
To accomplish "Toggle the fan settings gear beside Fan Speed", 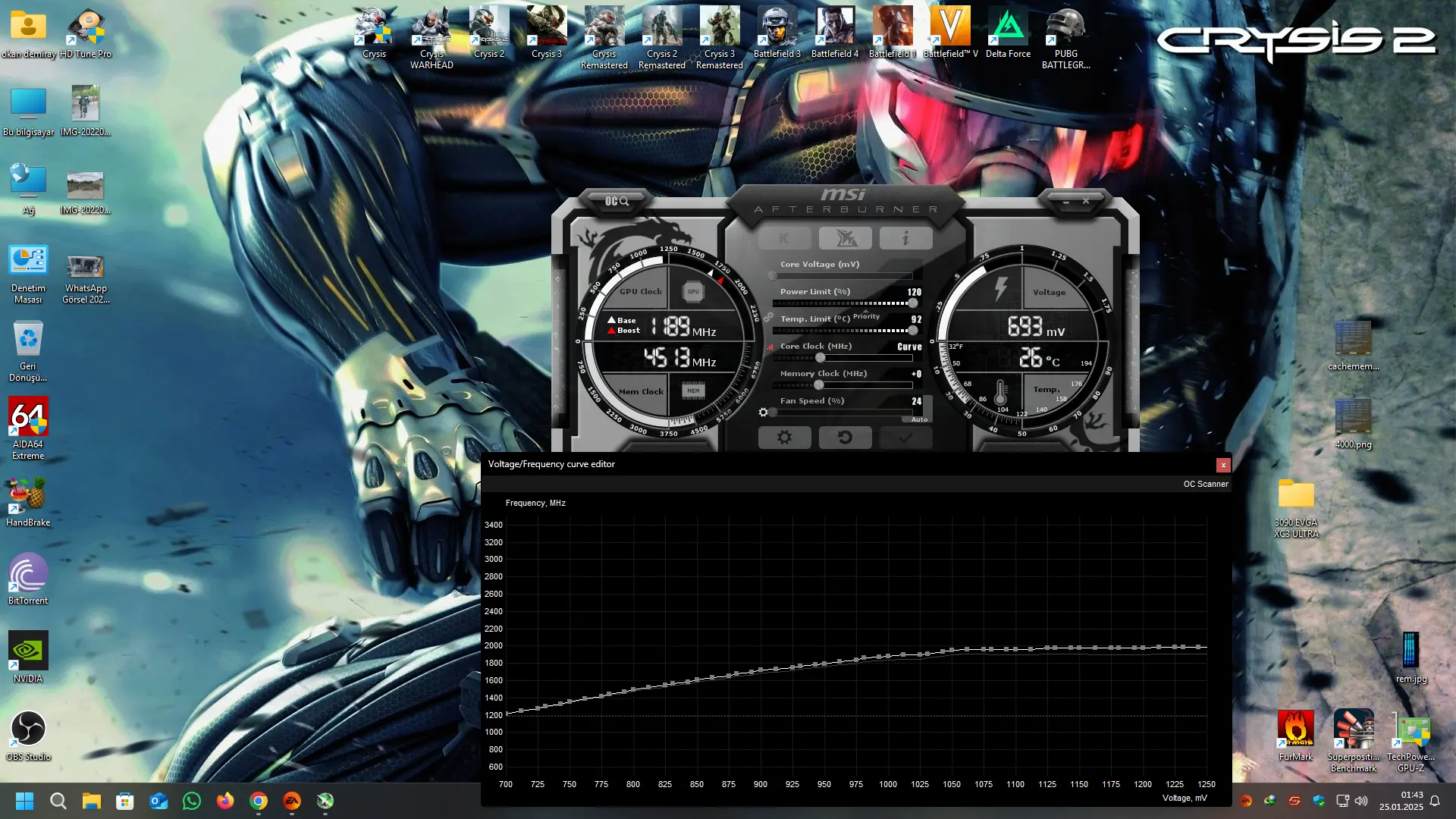I will click(x=763, y=413).
